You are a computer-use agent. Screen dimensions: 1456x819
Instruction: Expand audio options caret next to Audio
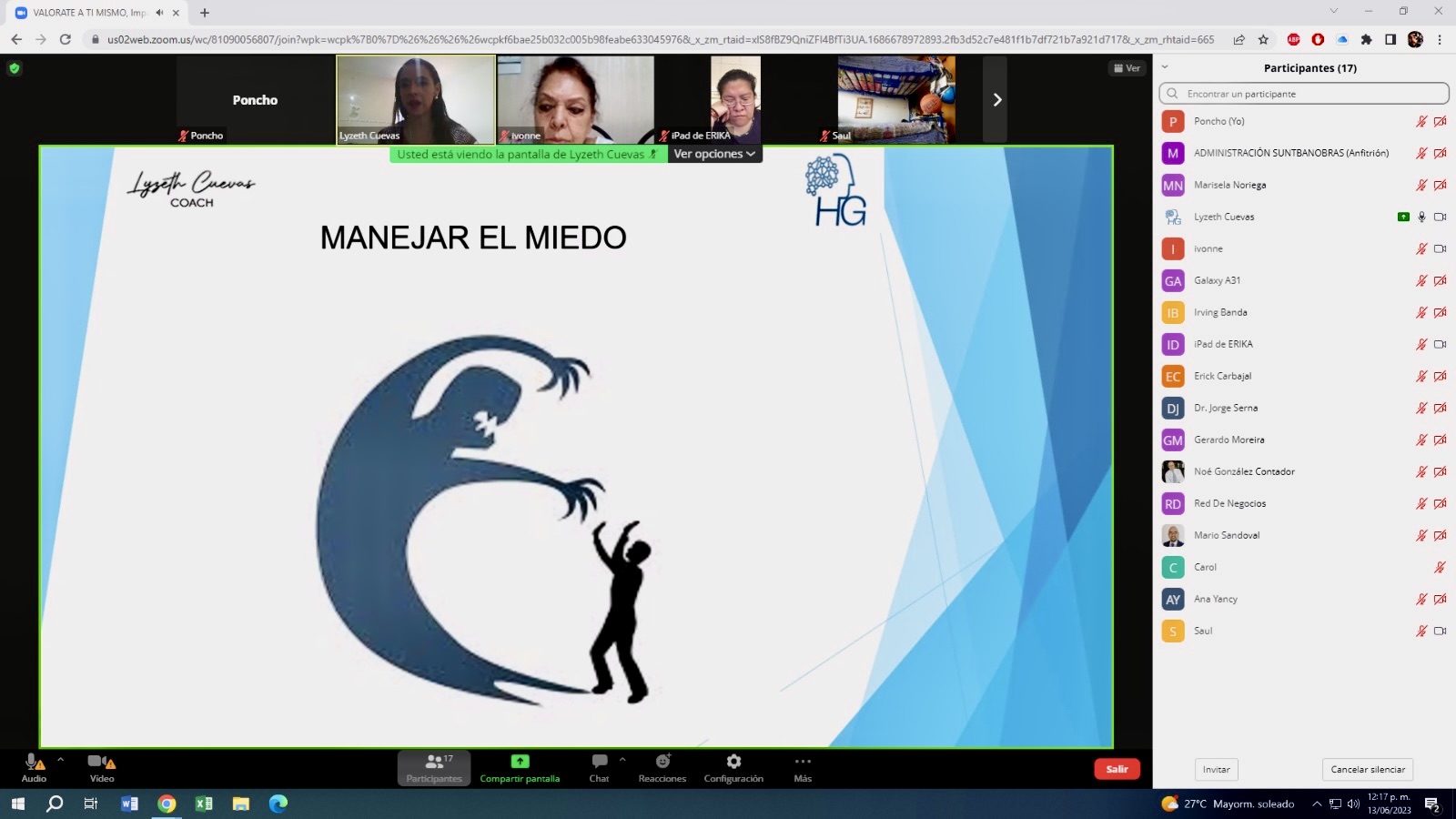click(61, 759)
